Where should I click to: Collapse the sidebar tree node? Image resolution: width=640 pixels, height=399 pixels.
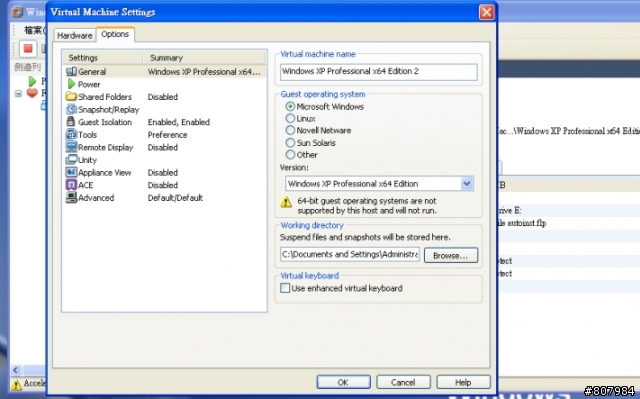tap(18, 94)
